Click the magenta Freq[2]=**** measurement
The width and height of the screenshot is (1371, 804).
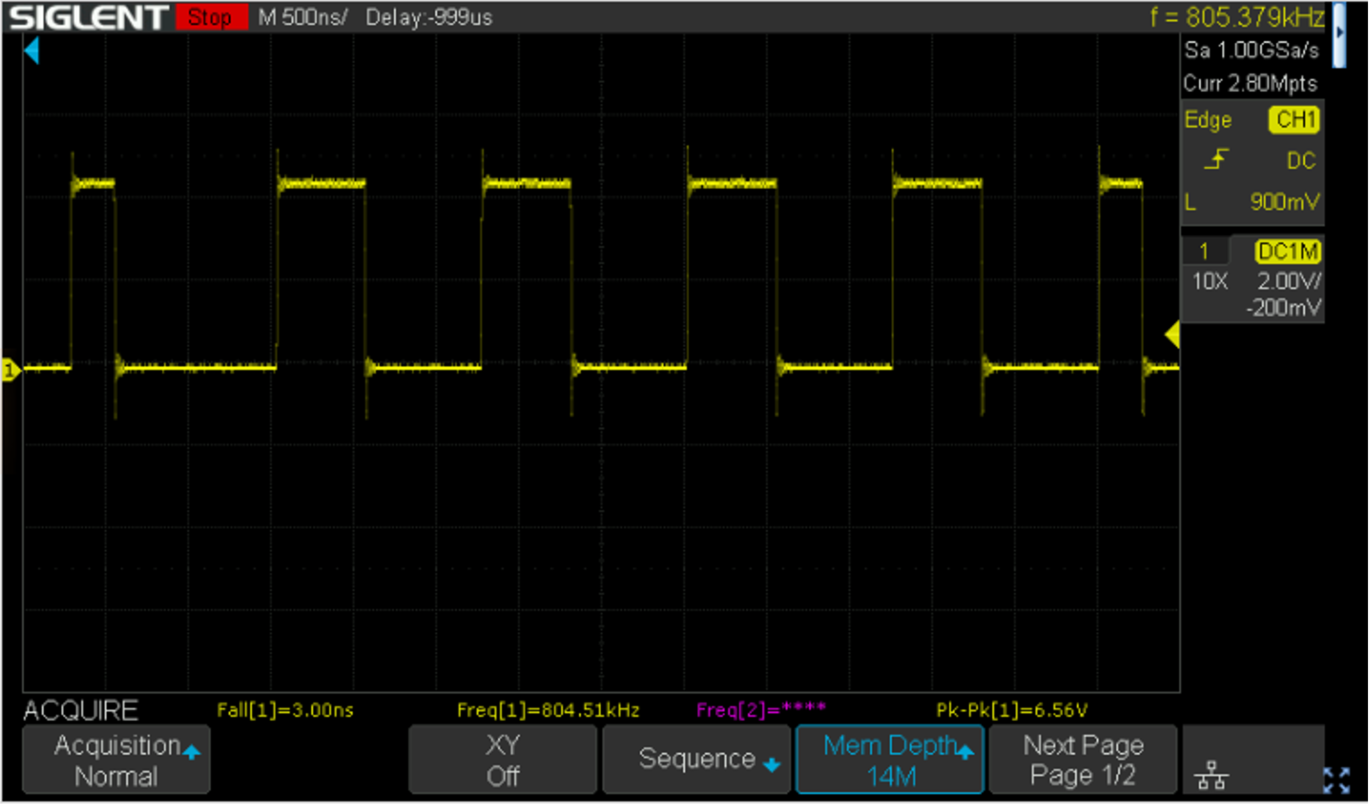coord(761,711)
